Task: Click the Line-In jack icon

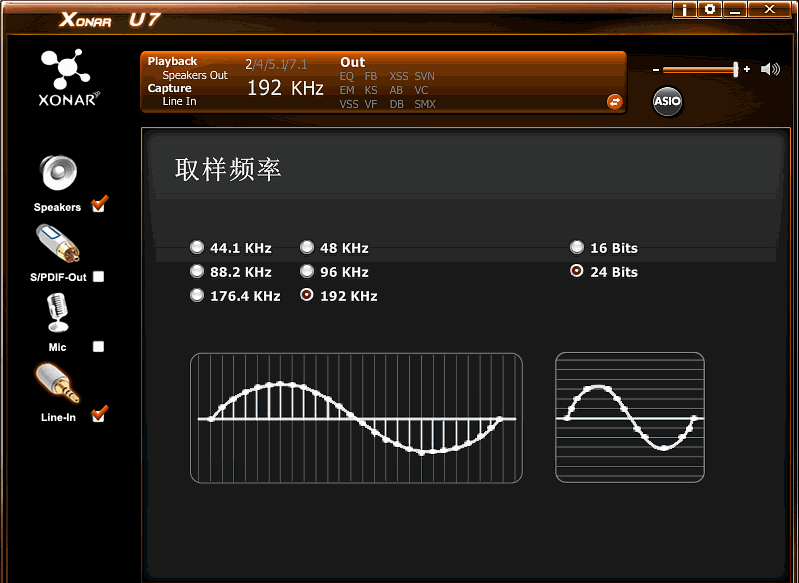Action: tap(58, 383)
